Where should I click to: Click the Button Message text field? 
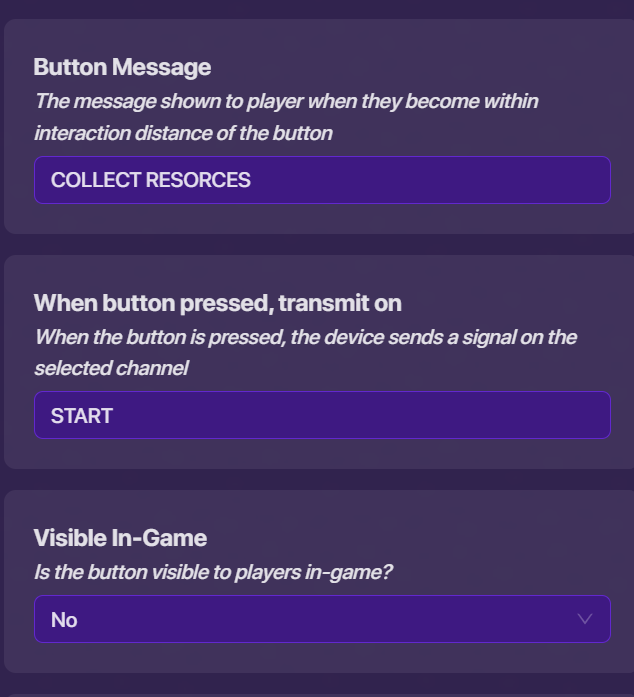[x=322, y=180]
